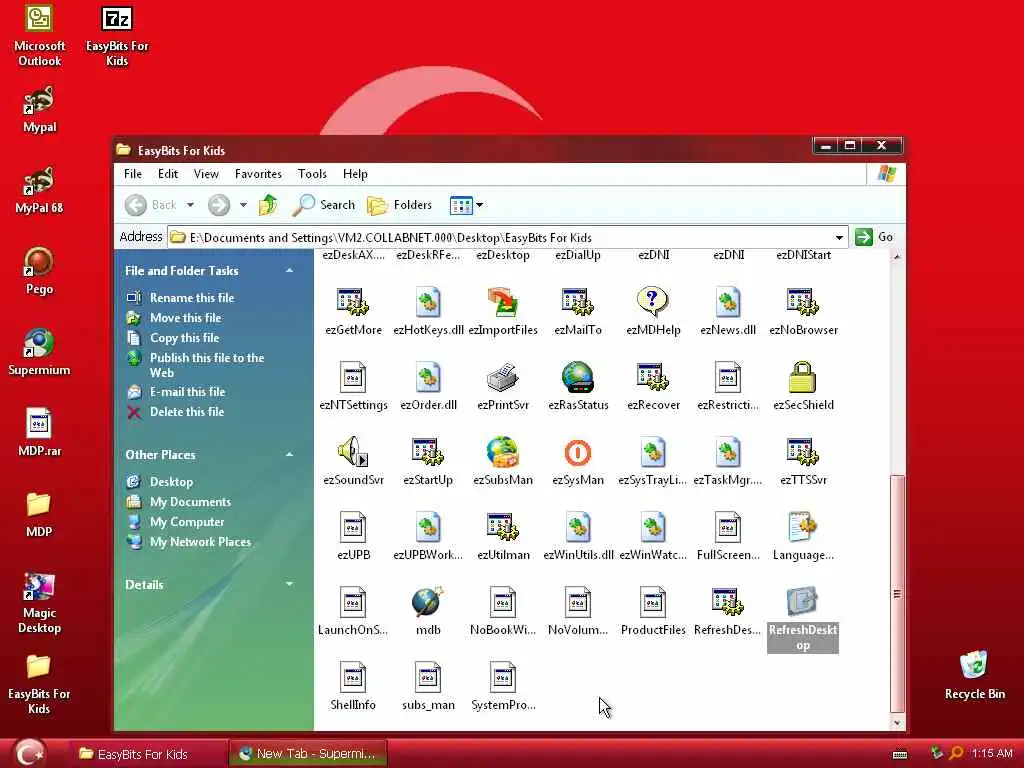Open the Help menu
The width and height of the screenshot is (1024, 768).
click(355, 174)
